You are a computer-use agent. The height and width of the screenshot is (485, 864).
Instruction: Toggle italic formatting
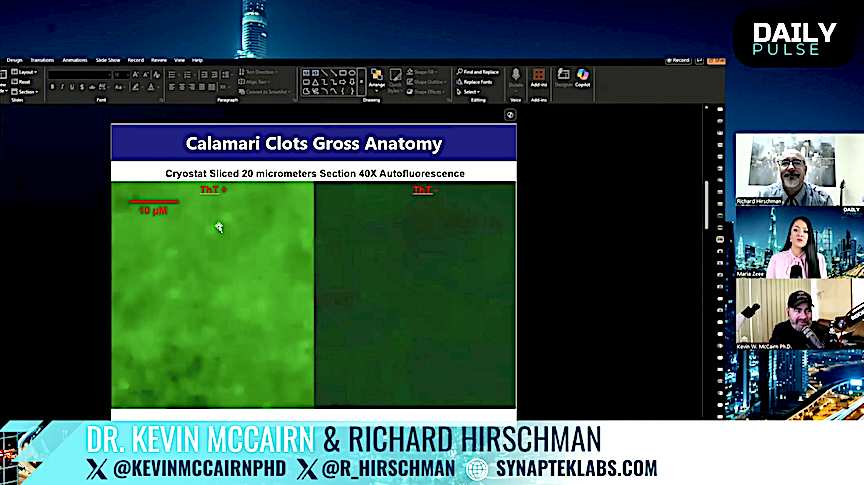click(x=62, y=87)
